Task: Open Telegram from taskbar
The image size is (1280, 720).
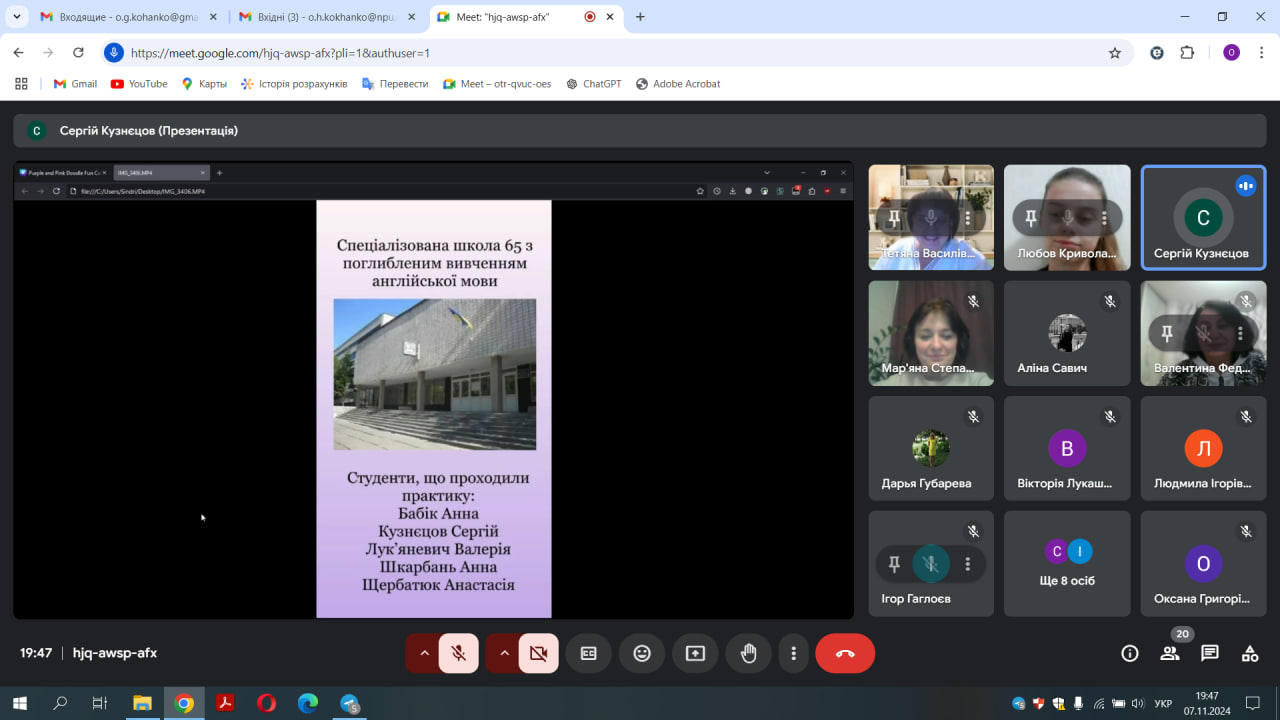Action: pyautogui.click(x=349, y=703)
